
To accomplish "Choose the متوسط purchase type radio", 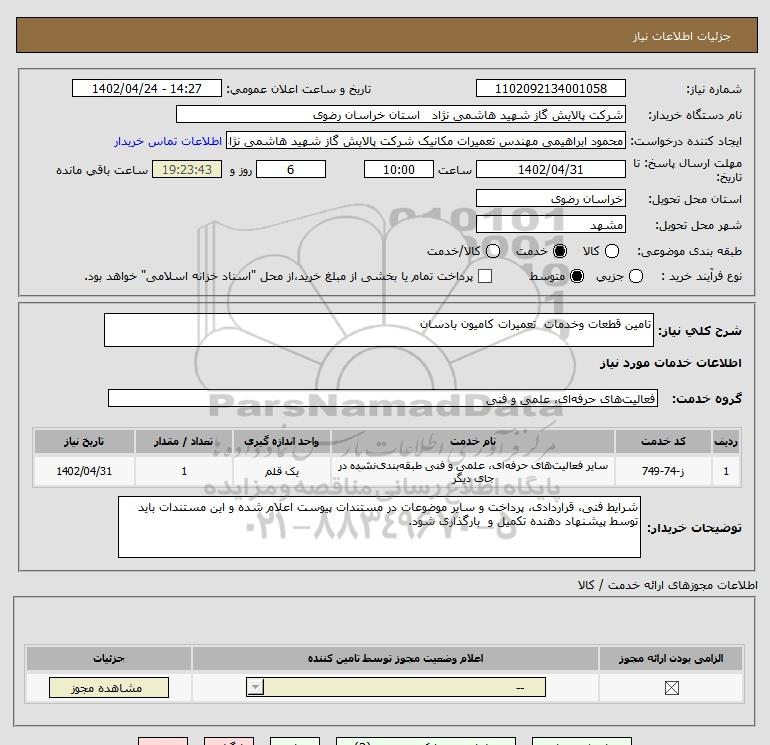I will [x=577, y=276].
